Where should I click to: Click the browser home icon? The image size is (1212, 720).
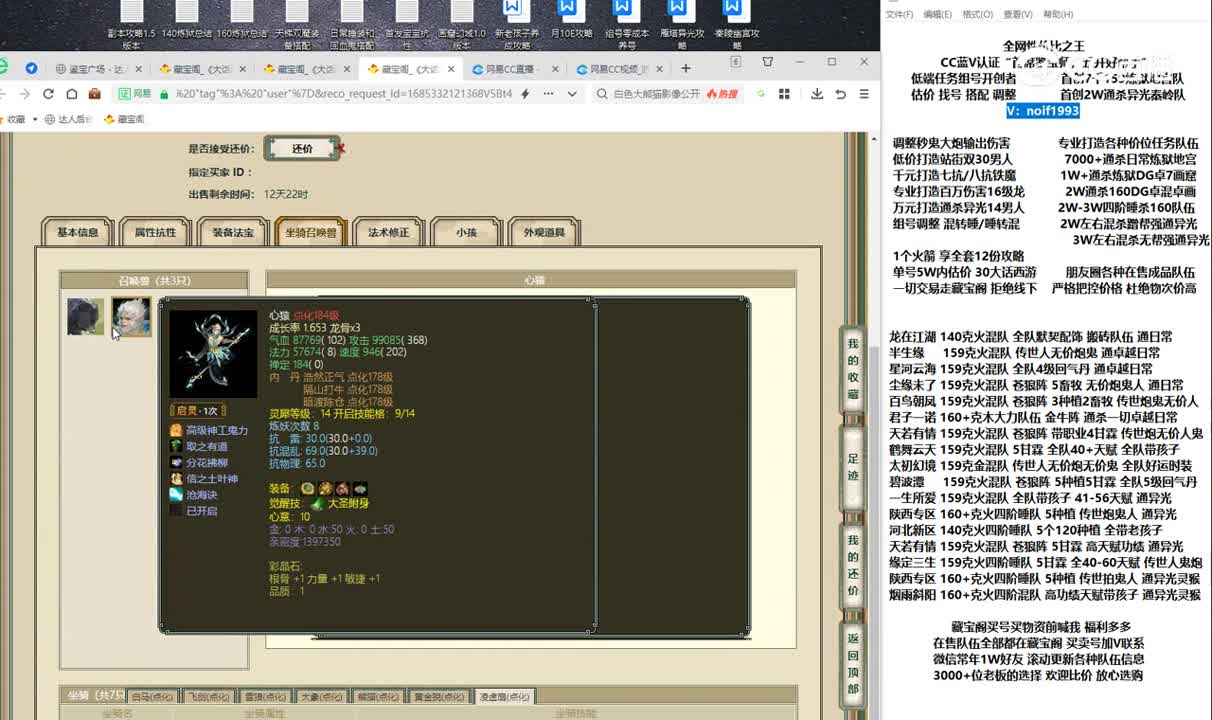pos(71,94)
